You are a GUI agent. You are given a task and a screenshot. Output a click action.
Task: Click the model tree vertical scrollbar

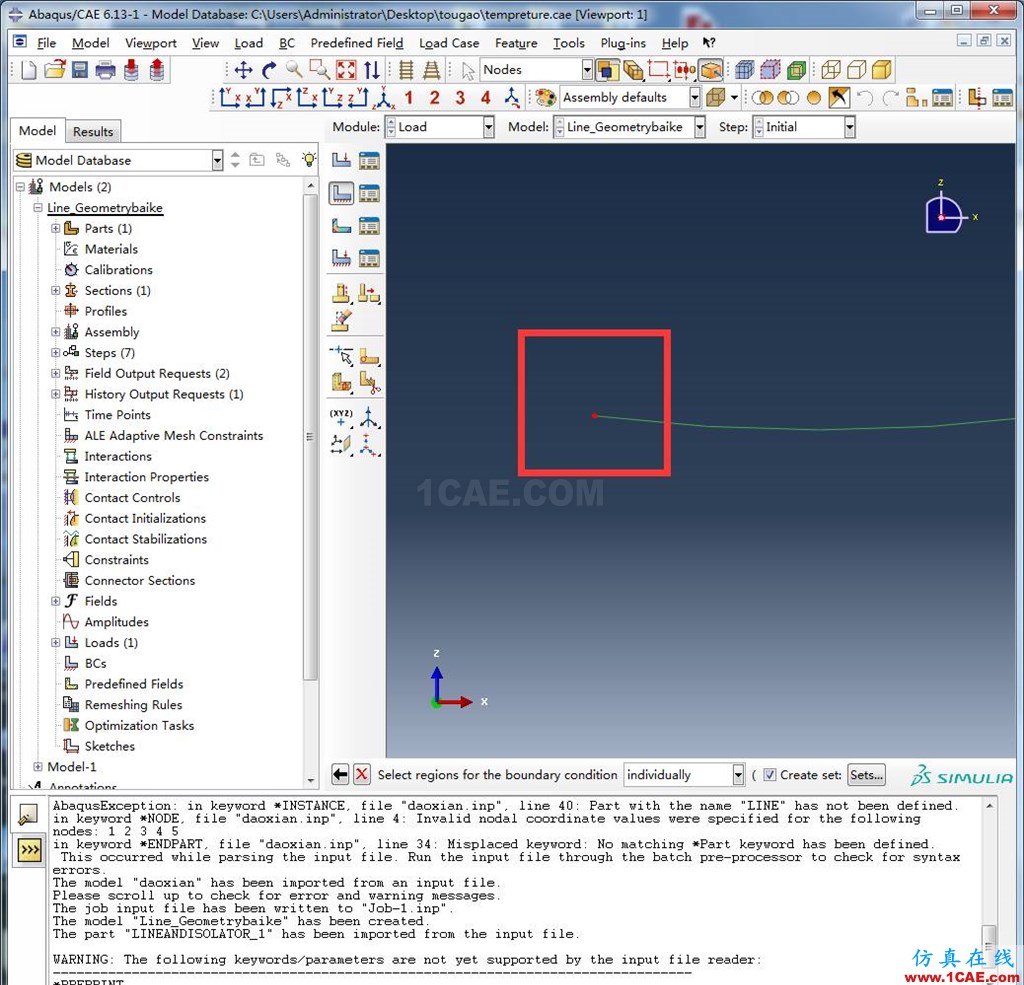(x=311, y=438)
